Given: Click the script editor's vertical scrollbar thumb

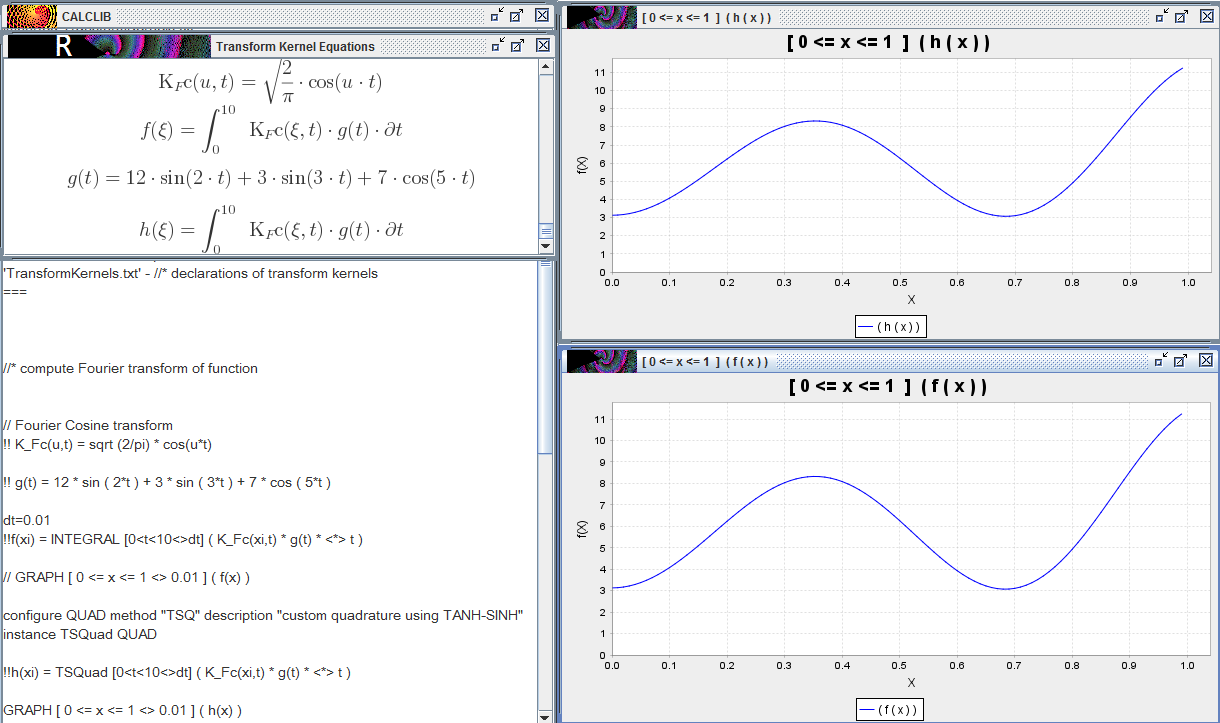Looking at the screenshot, I should (545, 360).
